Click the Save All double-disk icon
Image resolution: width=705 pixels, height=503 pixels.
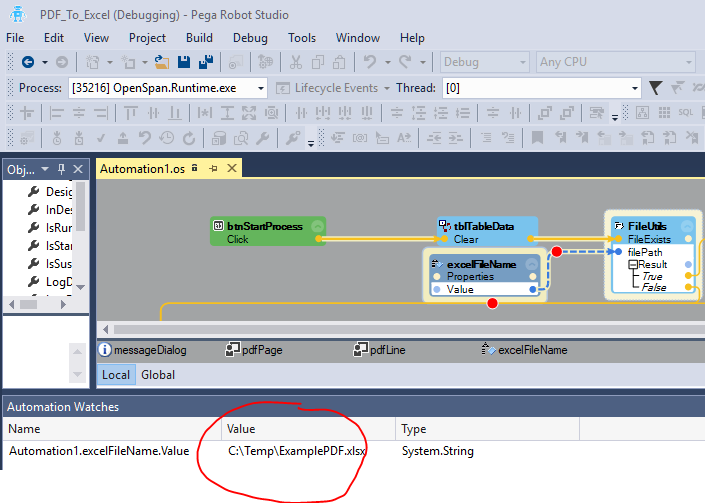coord(206,62)
